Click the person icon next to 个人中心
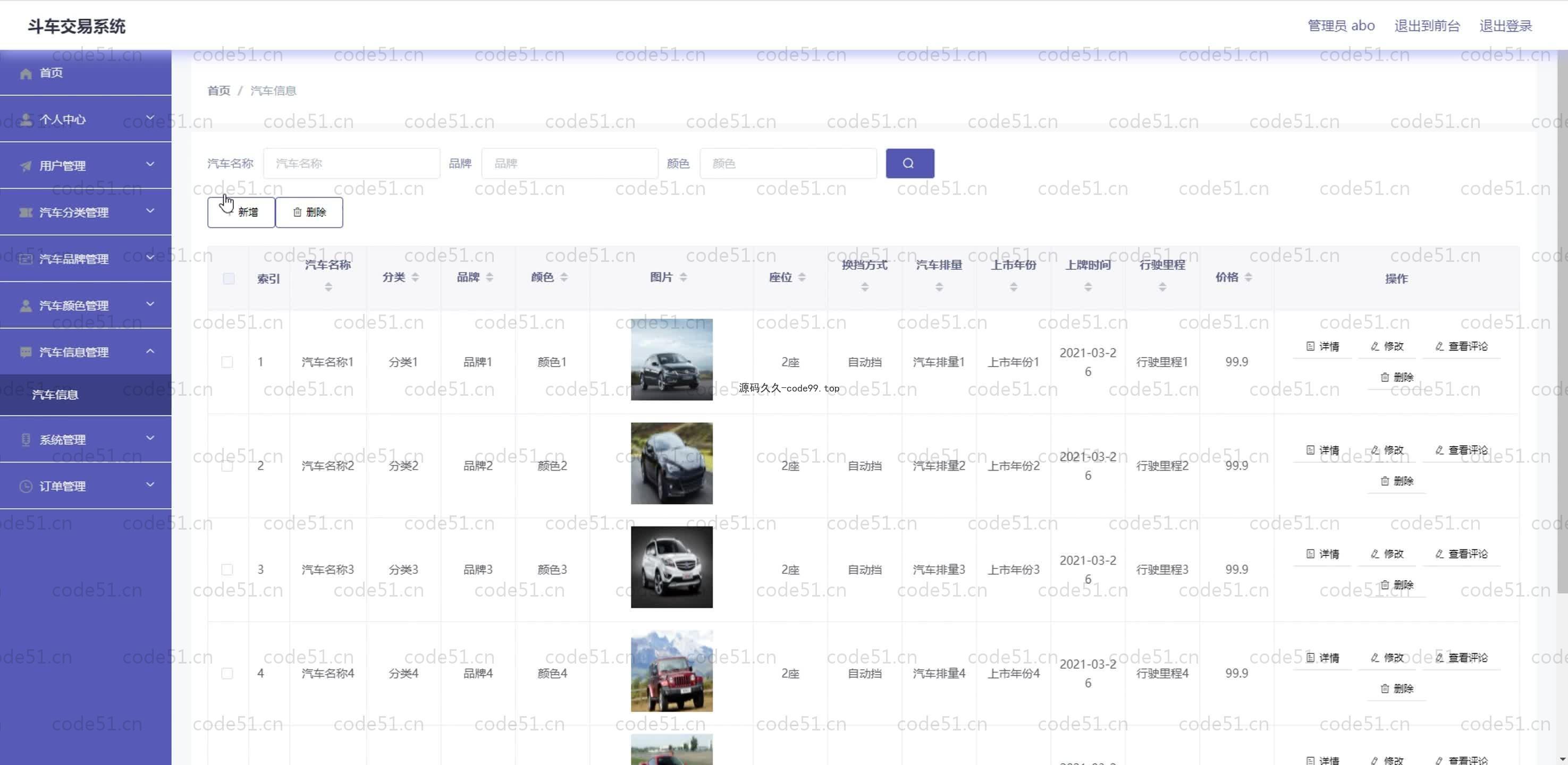 tap(26, 120)
